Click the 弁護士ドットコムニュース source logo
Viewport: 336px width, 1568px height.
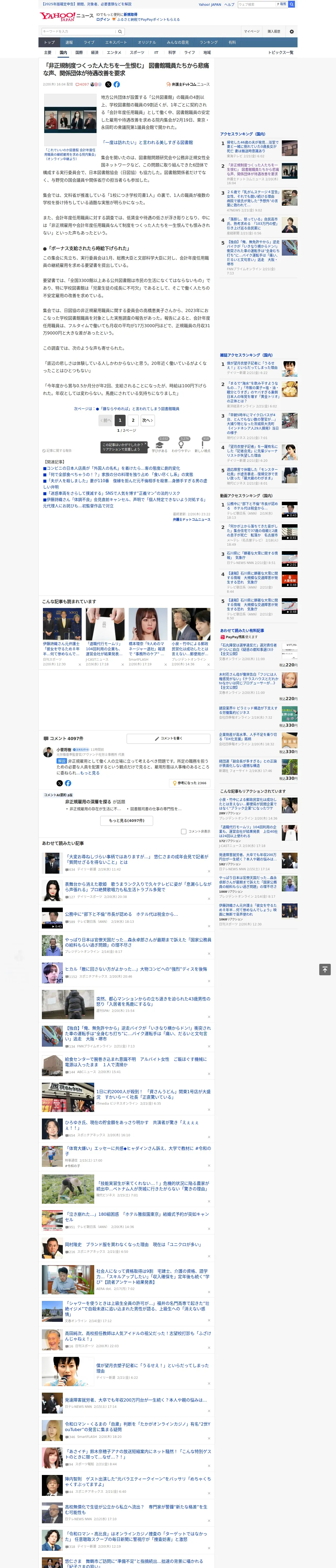(188, 85)
